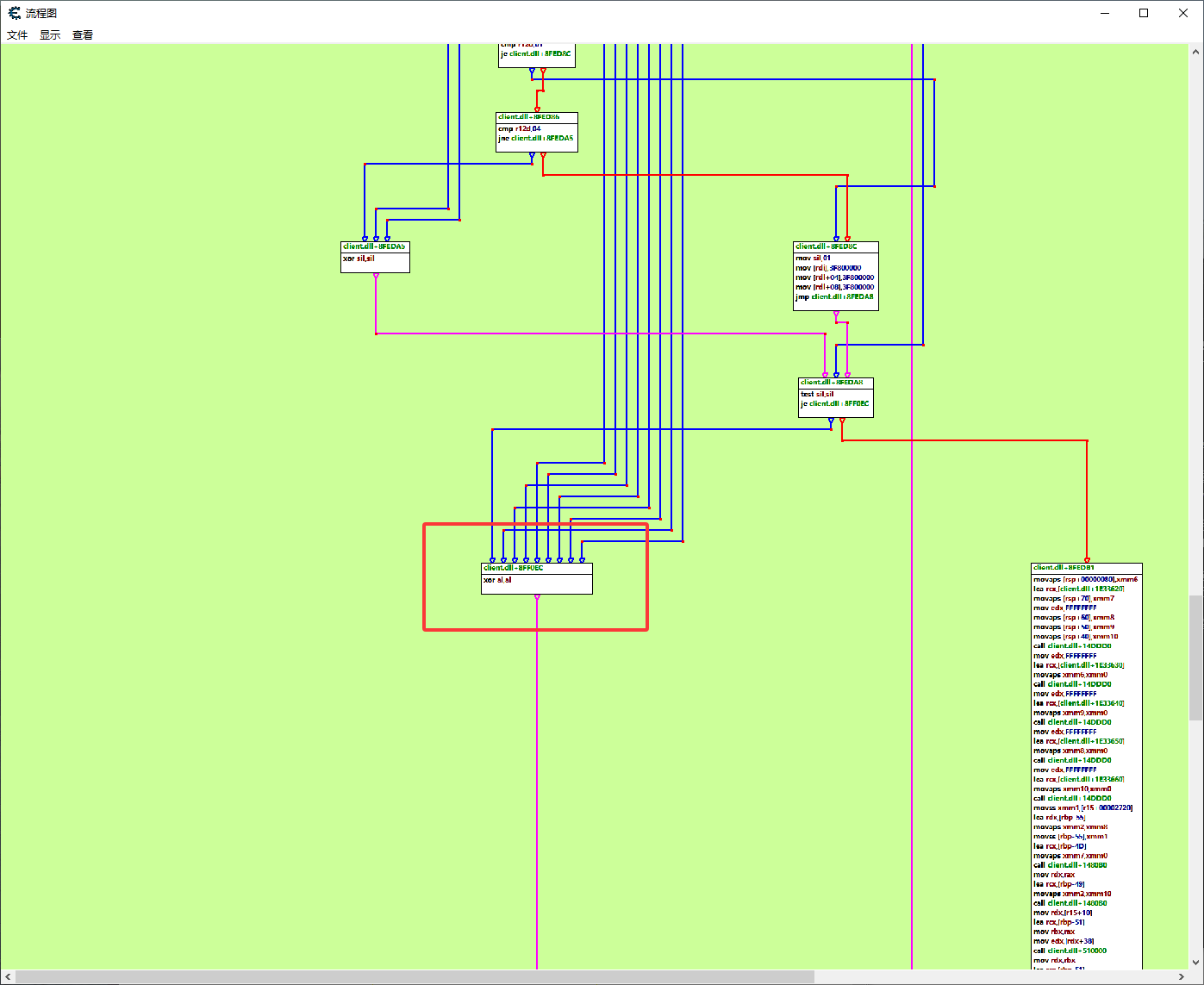Click the Cheat Engine icon in title bar
This screenshot has height=985, width=1204.
pos(14,13)
